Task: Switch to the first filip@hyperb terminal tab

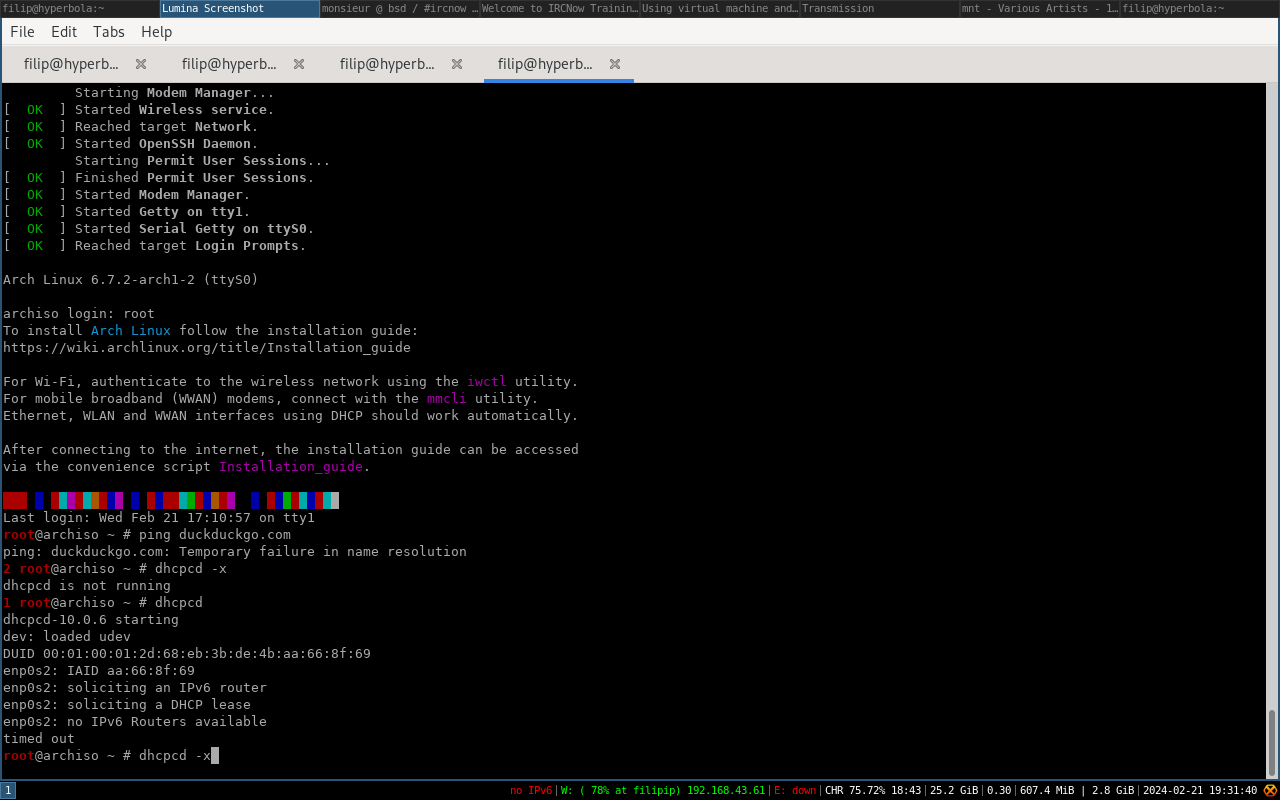Action: click(71, 64)
